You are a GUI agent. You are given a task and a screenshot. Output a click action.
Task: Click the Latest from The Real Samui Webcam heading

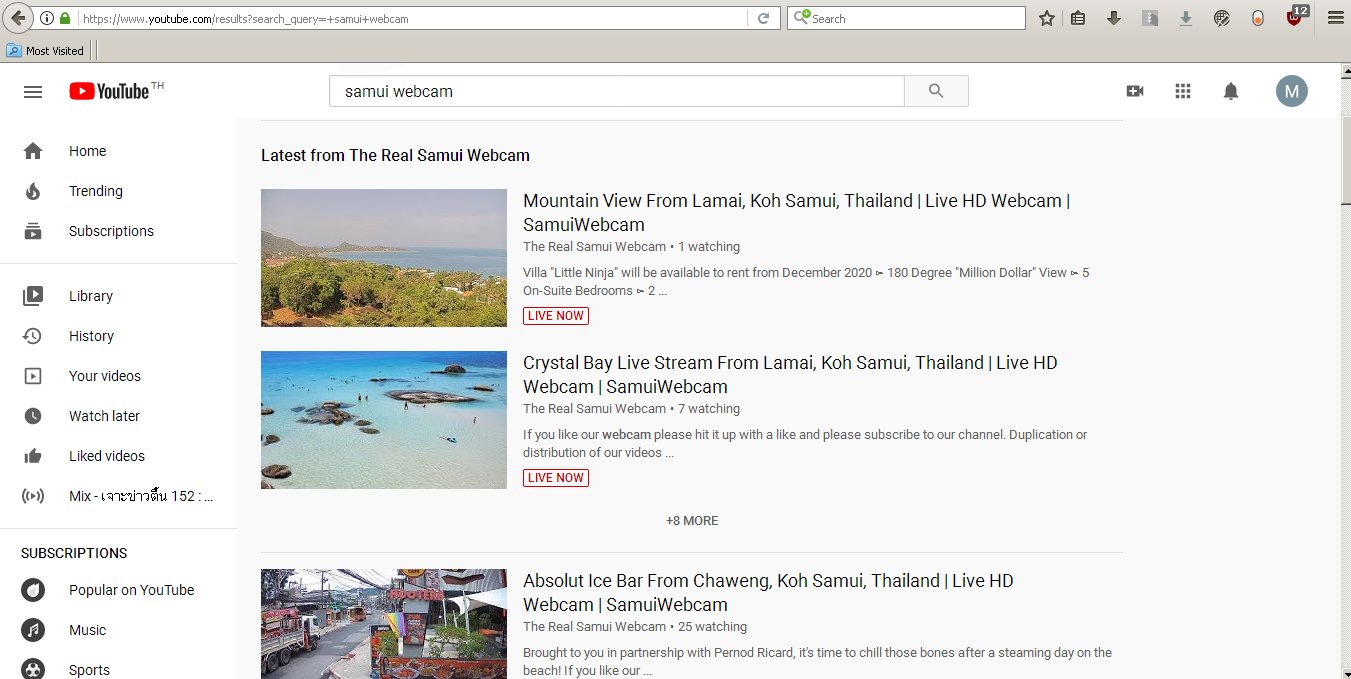click(395, 155)
